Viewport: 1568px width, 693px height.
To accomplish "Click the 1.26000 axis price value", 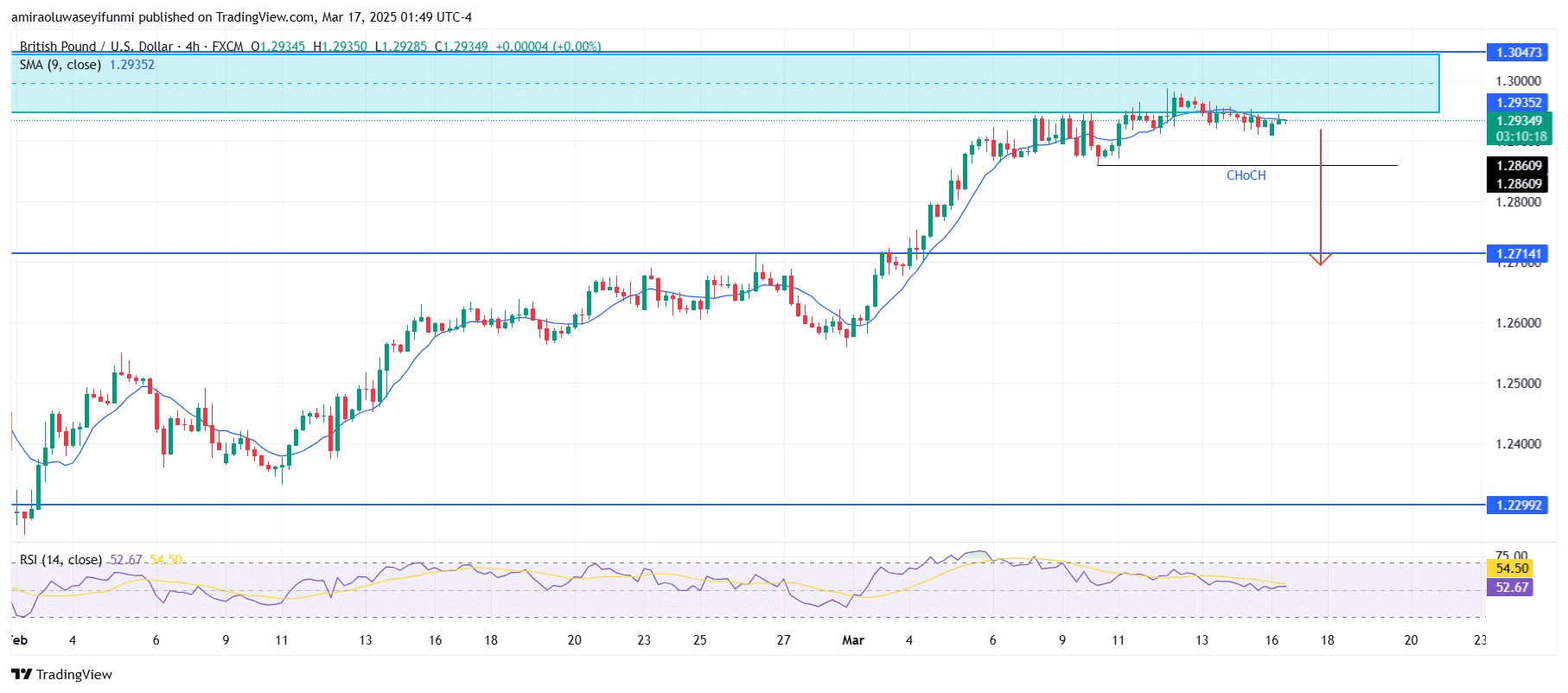I will (1518, 323).
